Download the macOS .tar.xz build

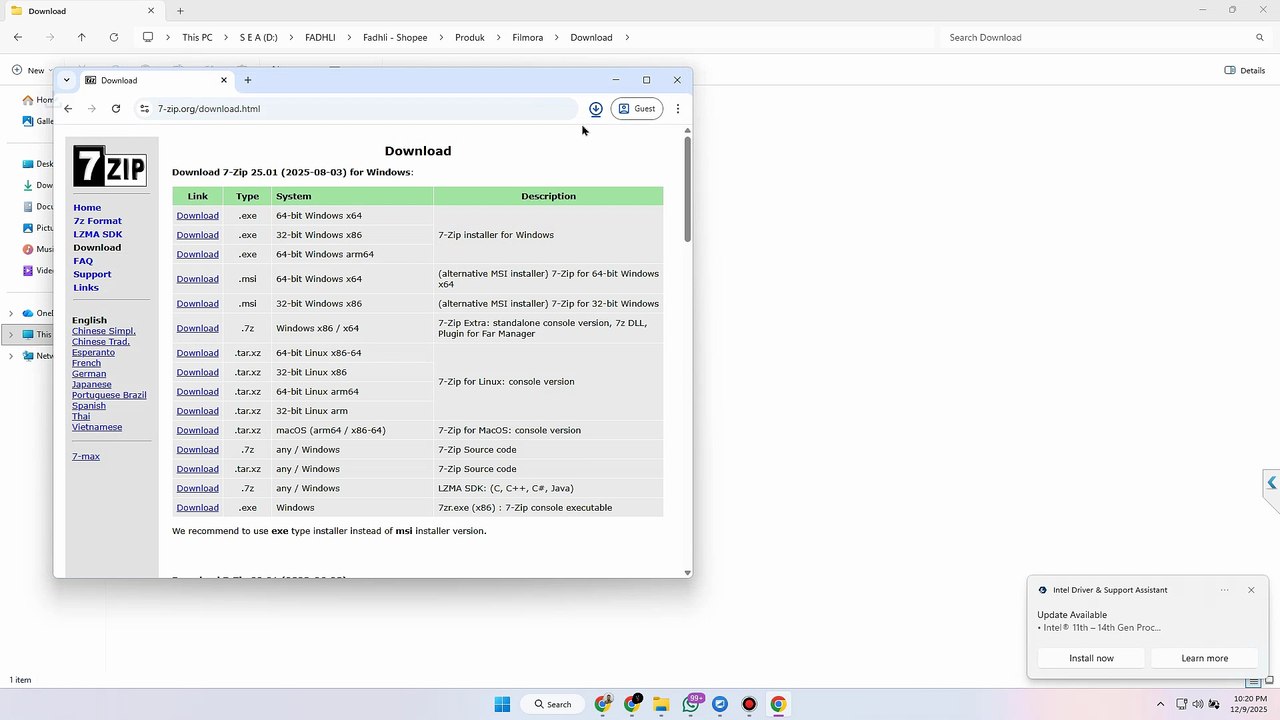pos(197,430)
